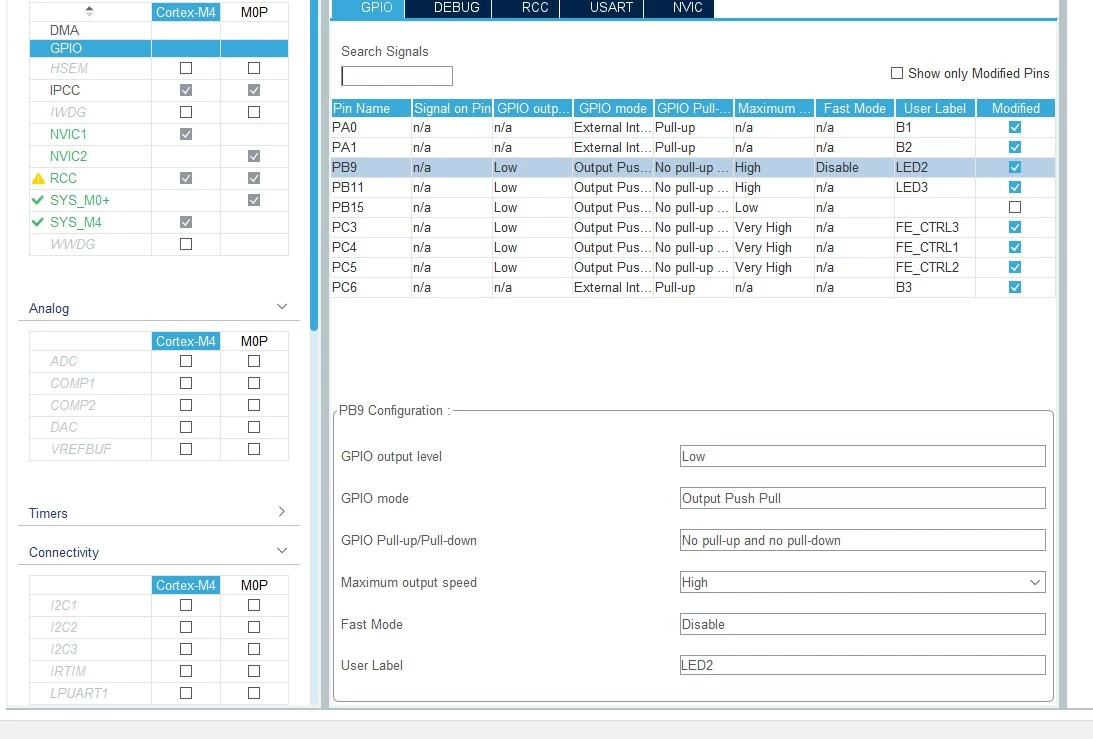
Task: Sort by the Fast Mode column header
Action: 855,108
